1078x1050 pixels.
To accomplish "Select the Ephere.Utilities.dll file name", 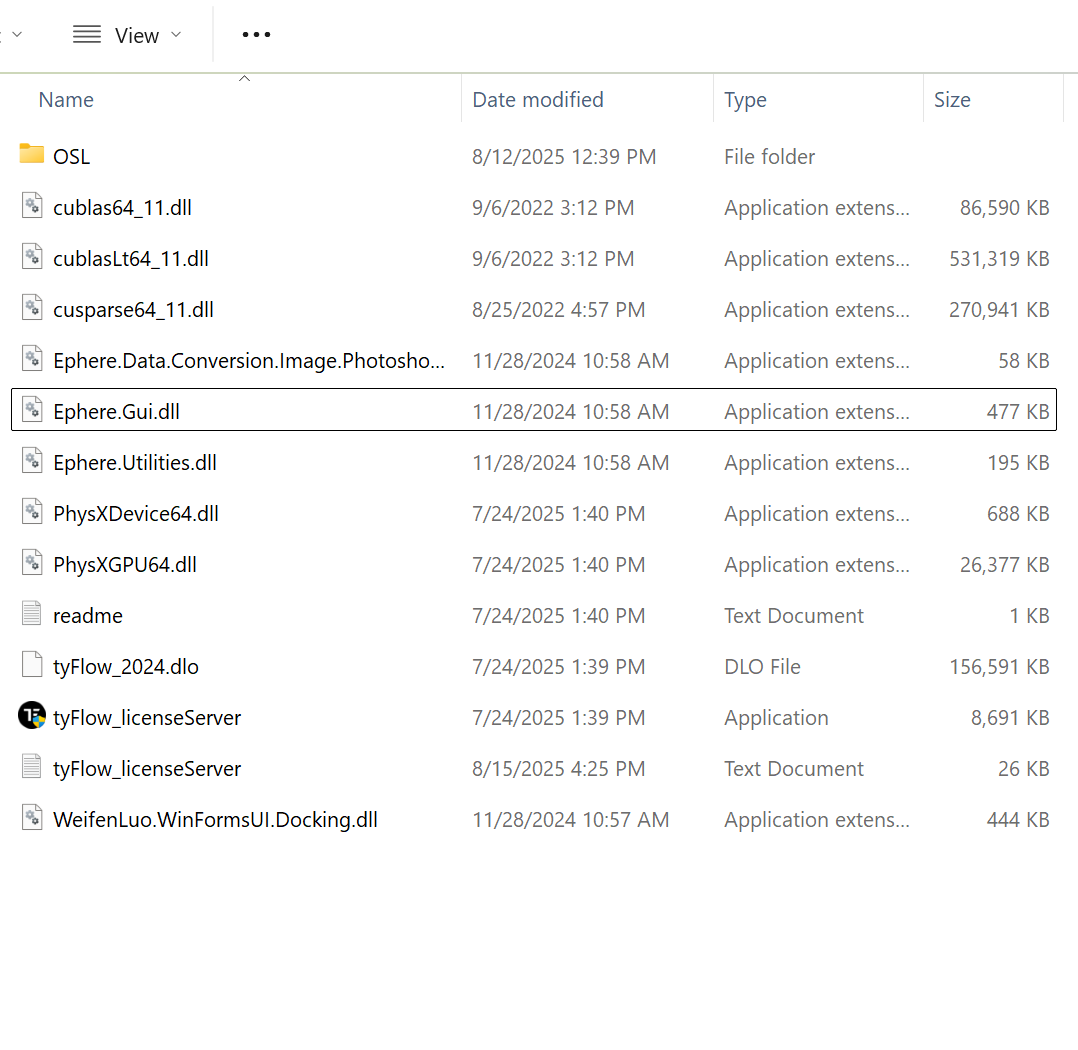I will click(x=135, y=463).
